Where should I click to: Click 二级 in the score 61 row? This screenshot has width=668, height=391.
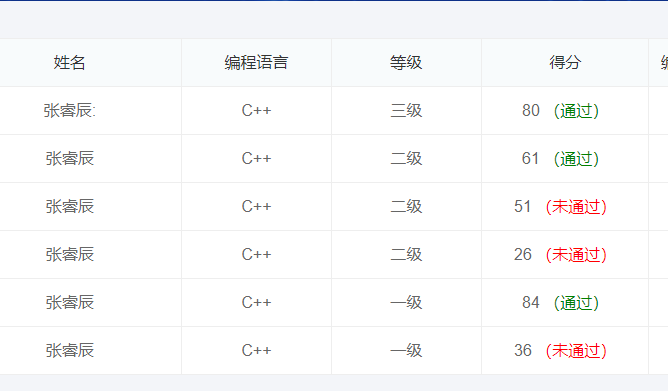click(406, 159)
